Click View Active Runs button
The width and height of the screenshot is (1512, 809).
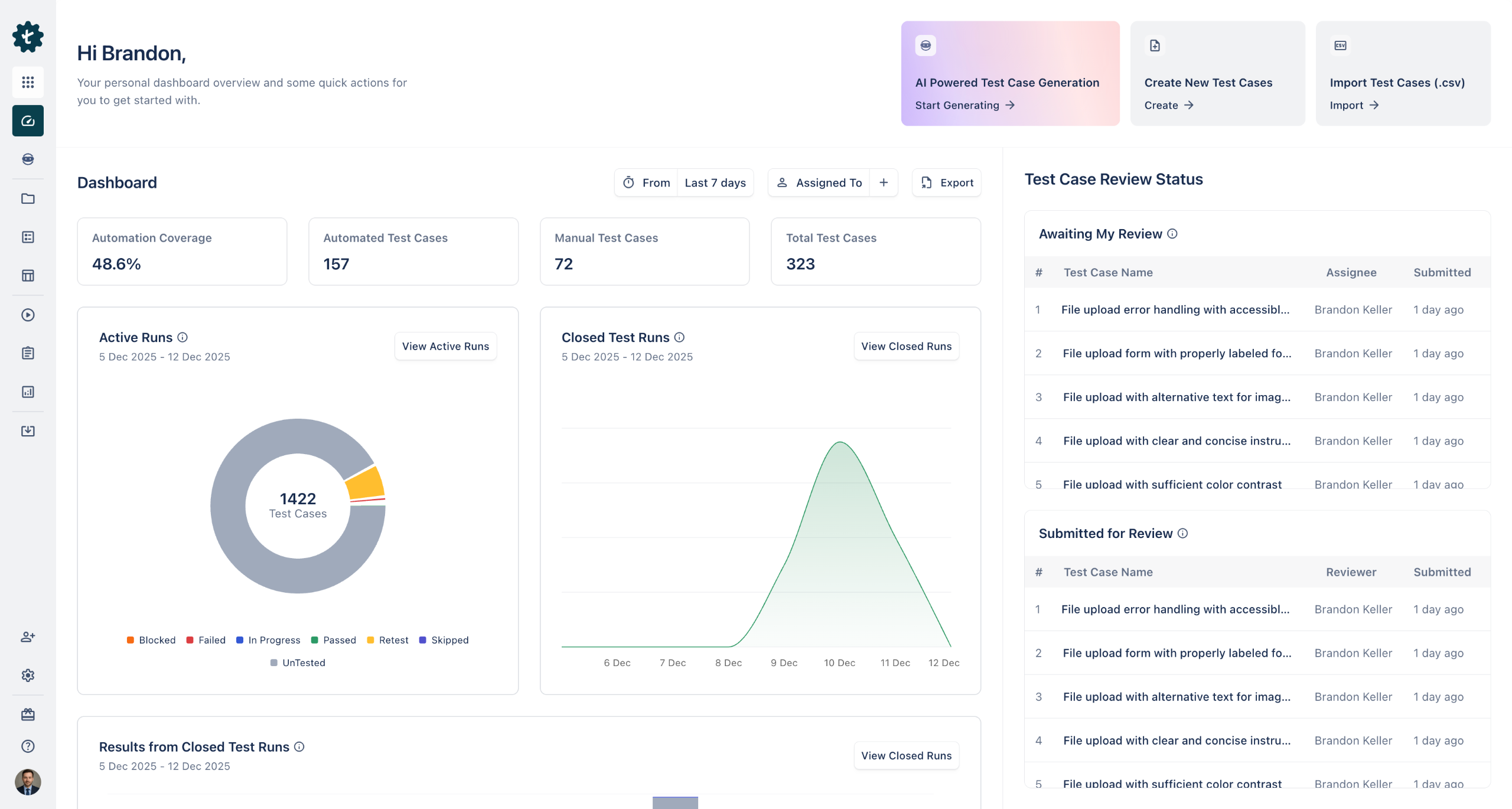(445, 346)
